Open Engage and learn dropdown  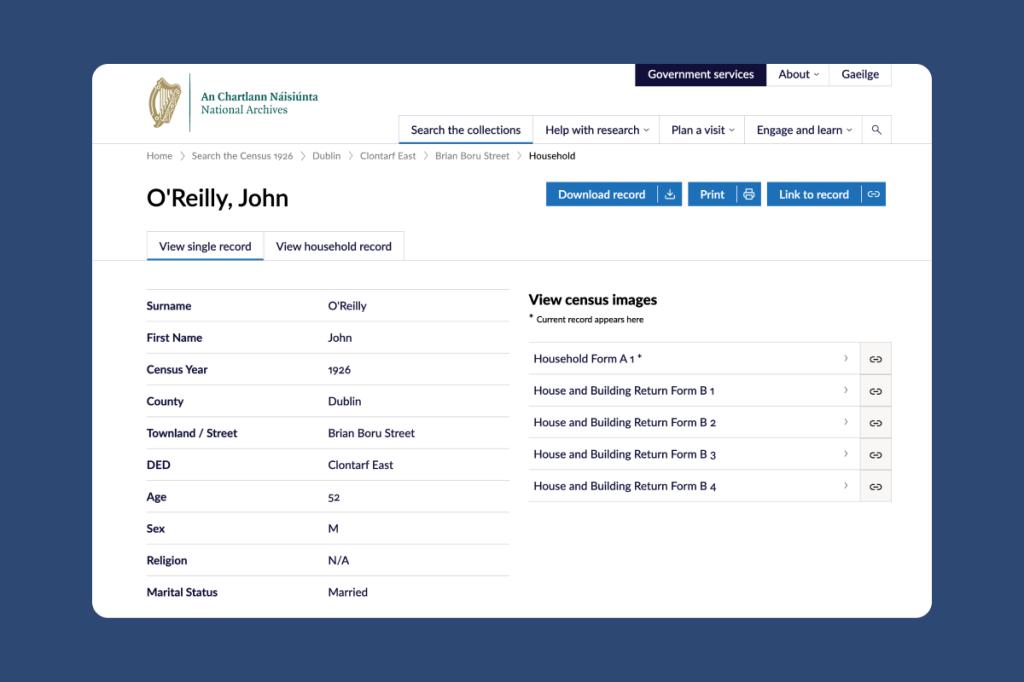click(x=804, y=130)
